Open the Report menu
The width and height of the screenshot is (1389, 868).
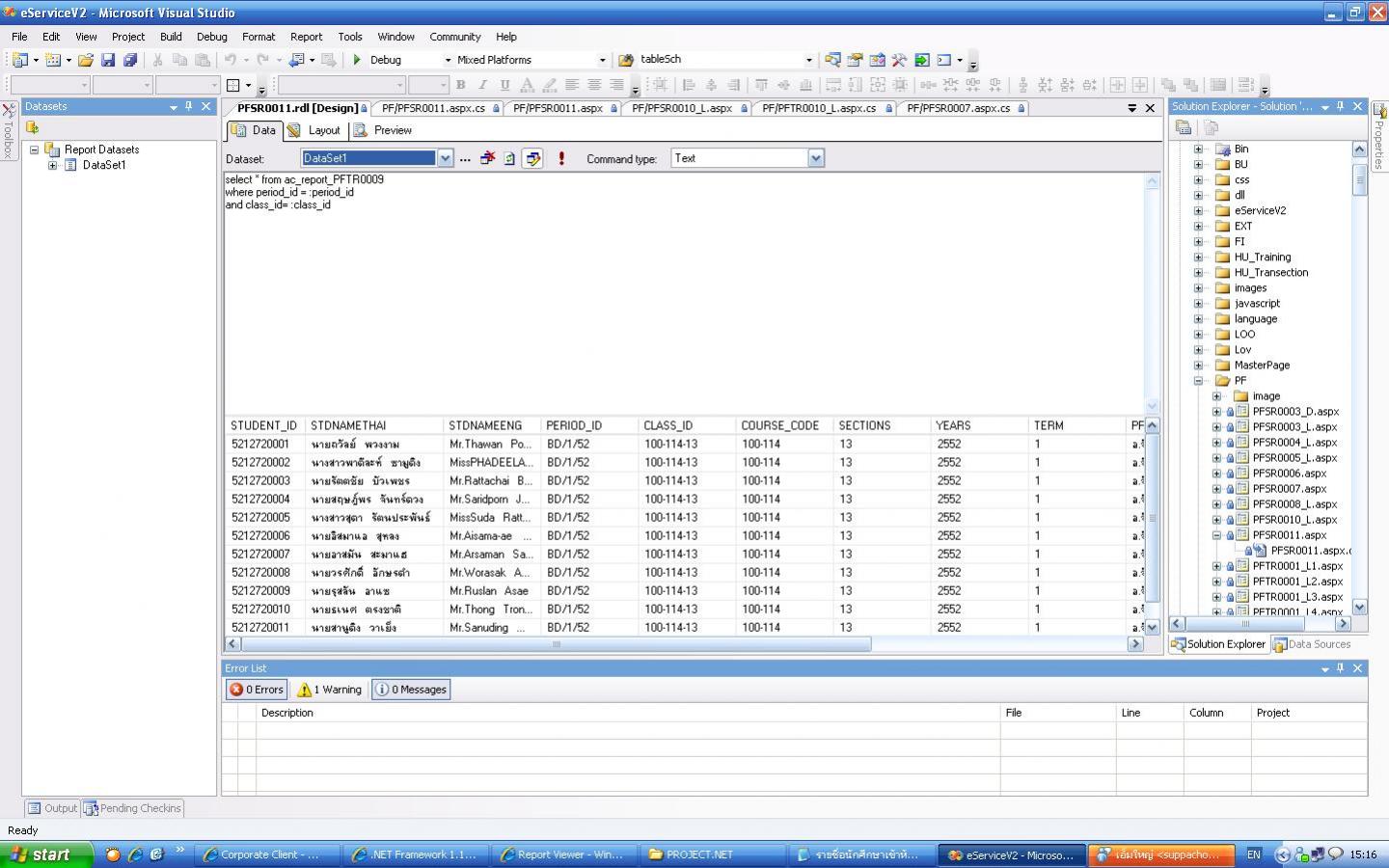(306, 37)
